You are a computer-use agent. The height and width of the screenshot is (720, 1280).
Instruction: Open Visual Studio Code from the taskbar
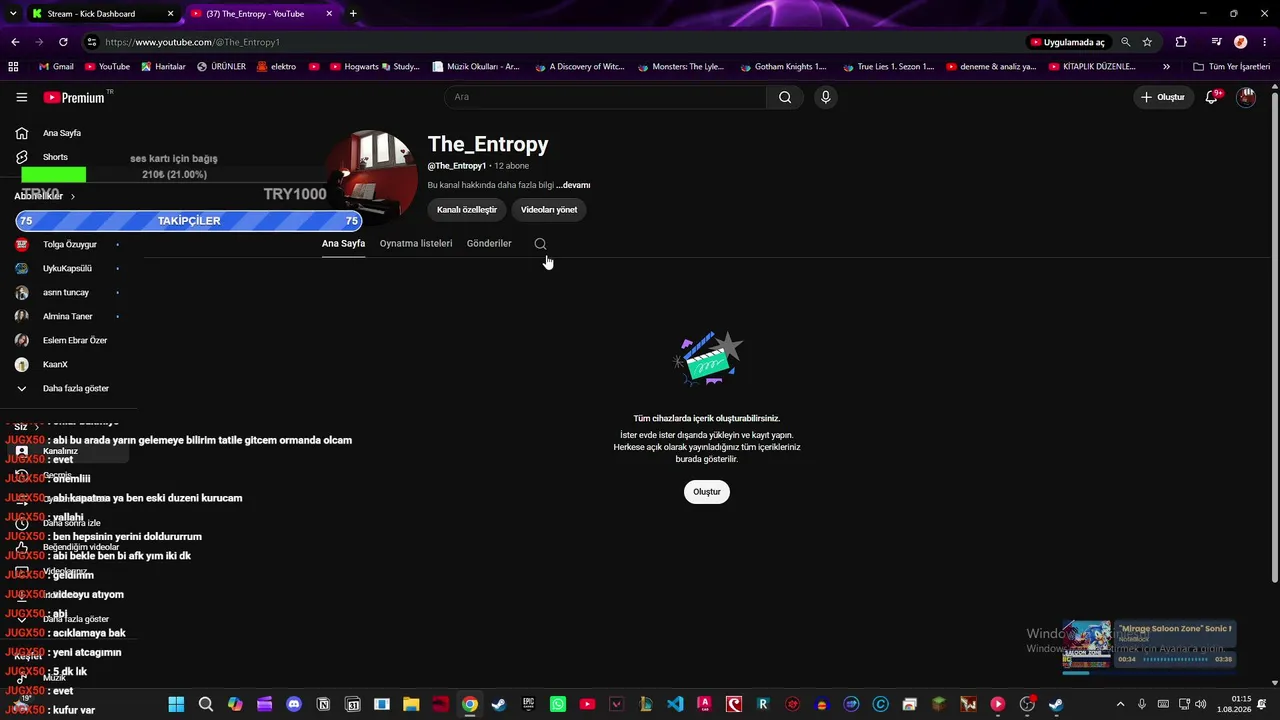click(675, 704)
